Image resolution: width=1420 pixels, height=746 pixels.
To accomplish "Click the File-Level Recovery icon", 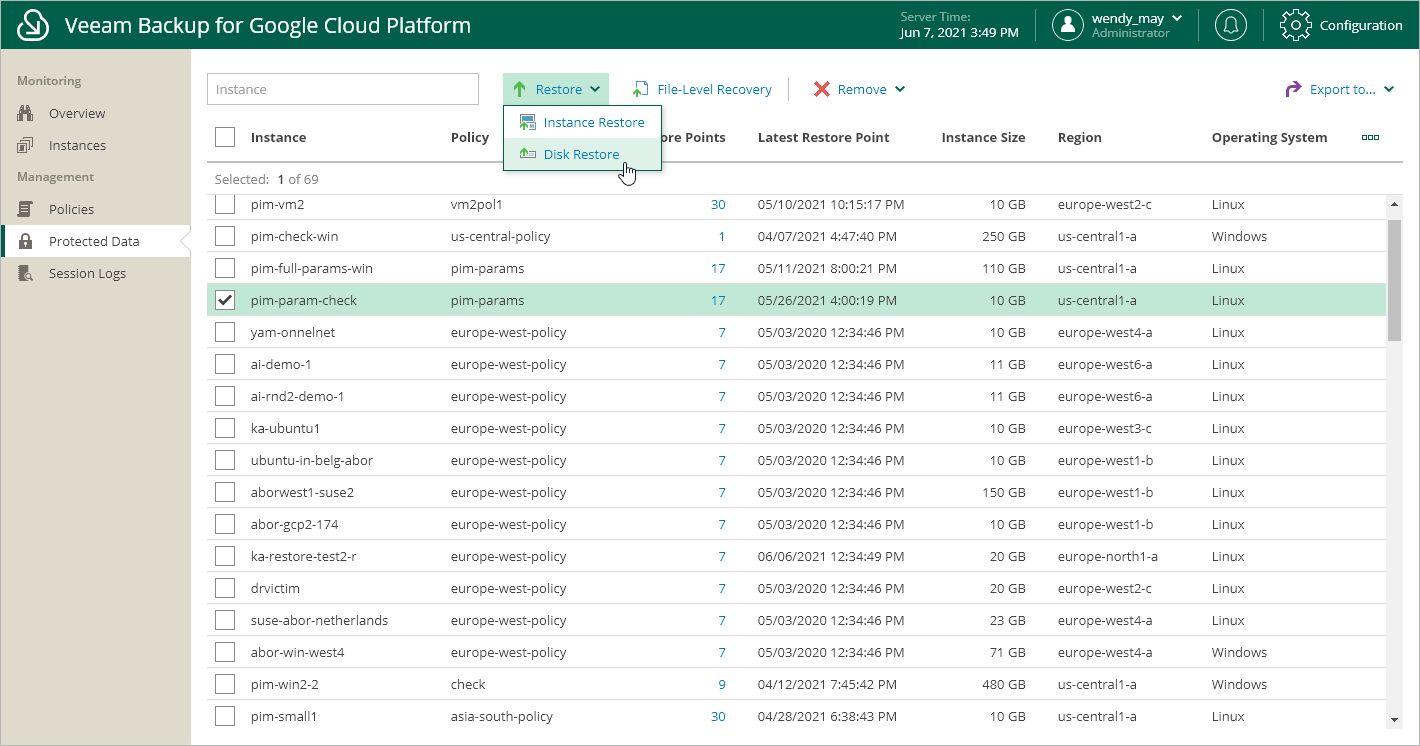I will coord(640,89).
